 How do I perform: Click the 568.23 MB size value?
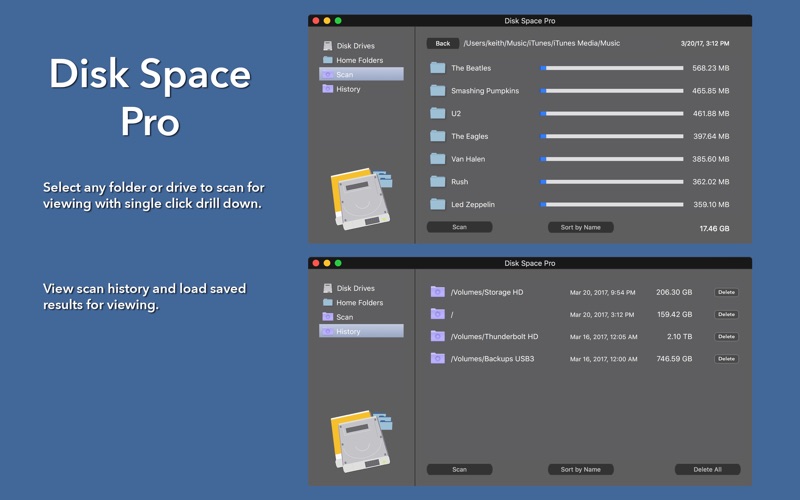pos(711,68)
